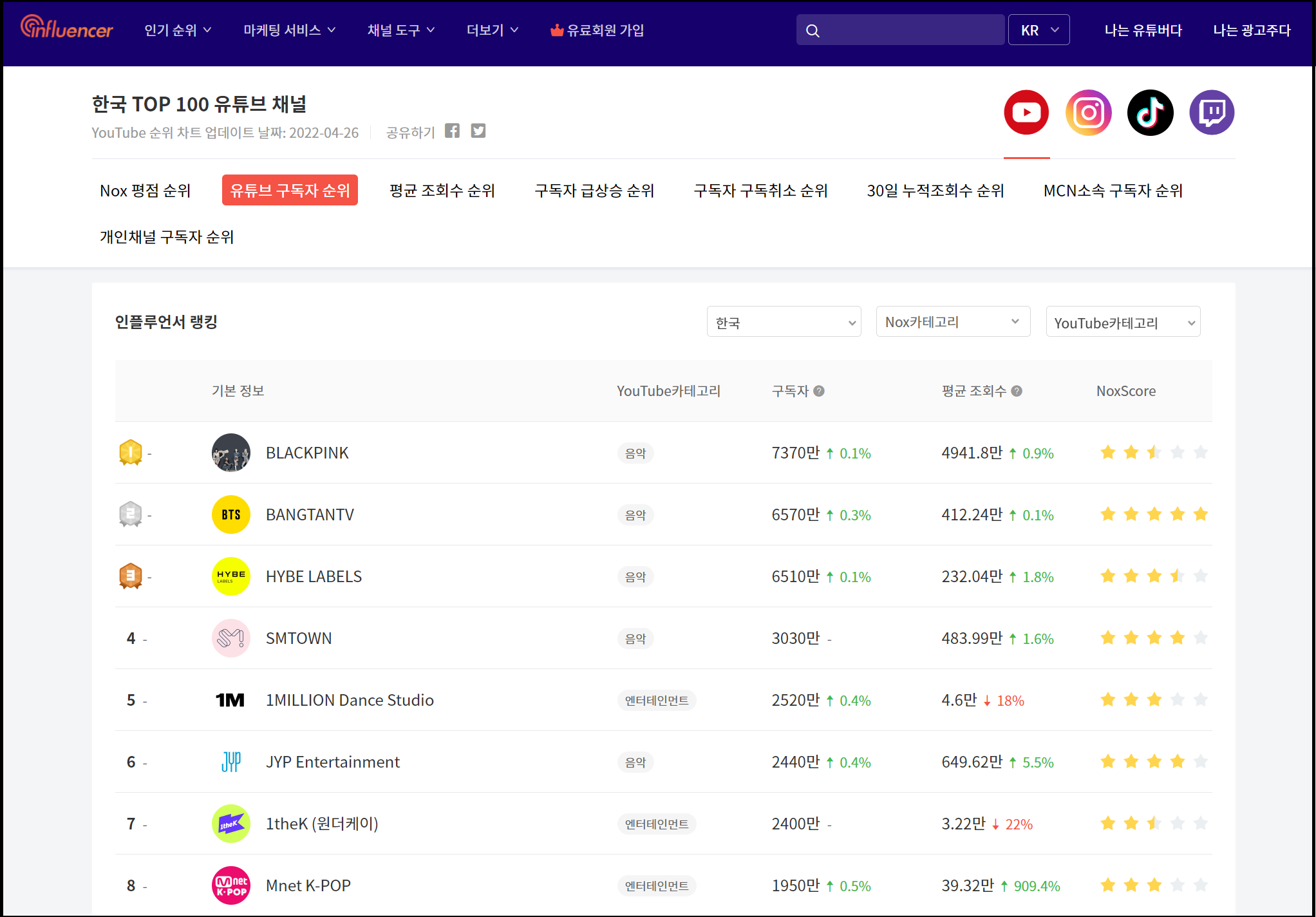Click the YouTube platform icon
The width and height of the screenshot is (1316, 917).
pyautogui.click(x=1026, y=113)
